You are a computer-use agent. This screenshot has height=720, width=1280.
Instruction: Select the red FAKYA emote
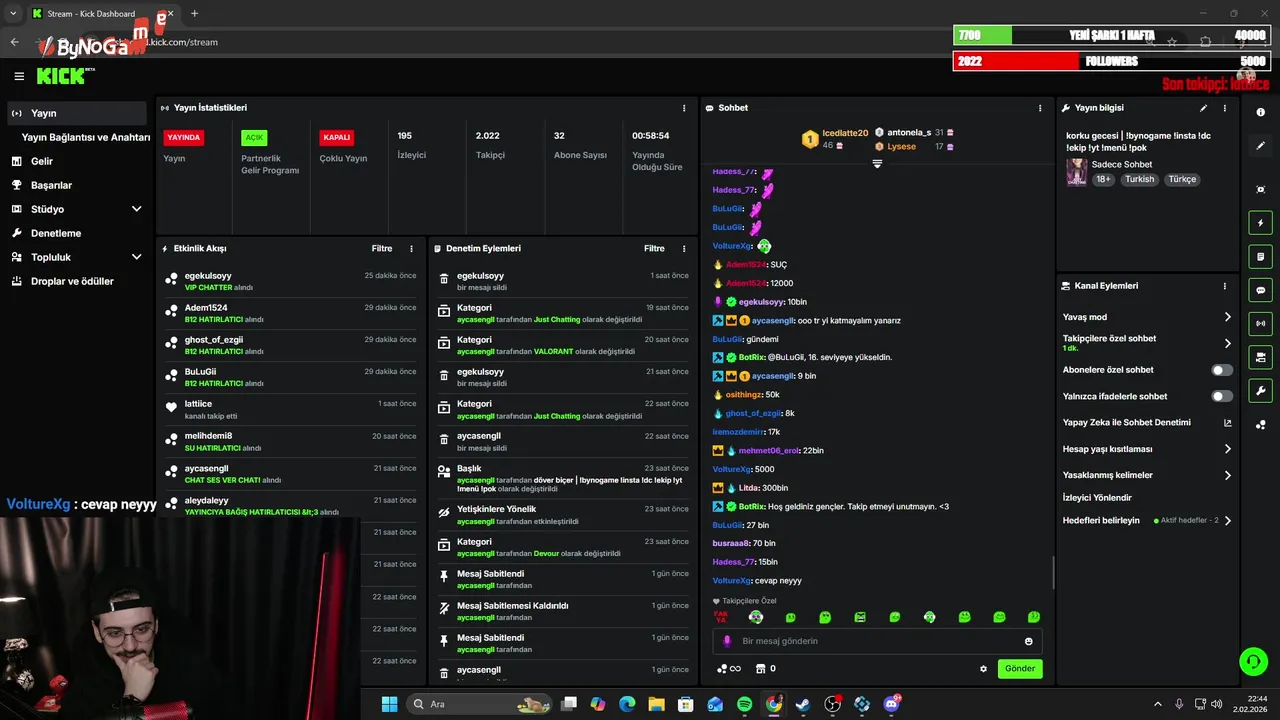tap(720, 617)
